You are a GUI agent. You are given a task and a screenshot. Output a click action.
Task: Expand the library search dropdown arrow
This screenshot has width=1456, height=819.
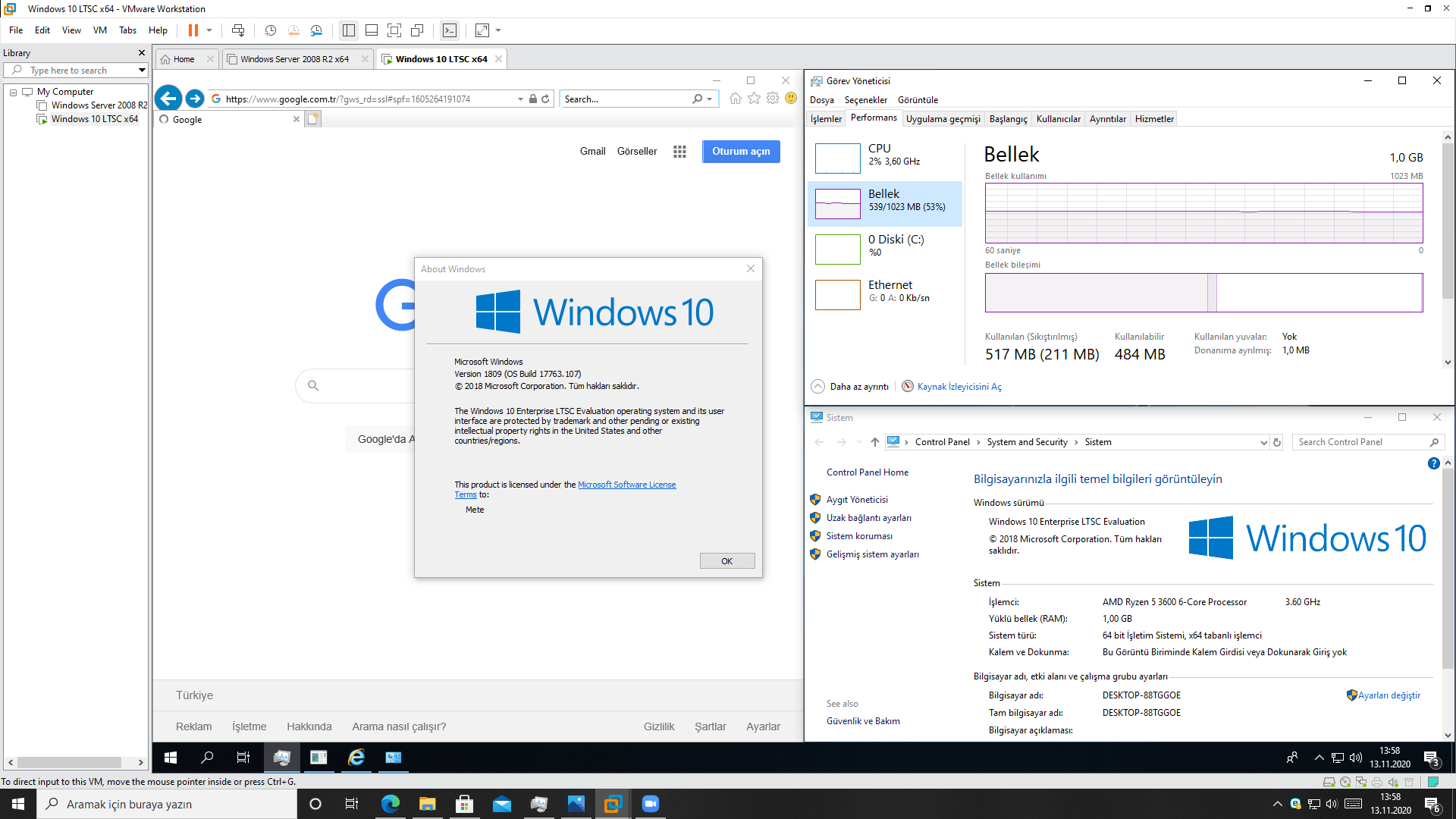click(142, 71)
